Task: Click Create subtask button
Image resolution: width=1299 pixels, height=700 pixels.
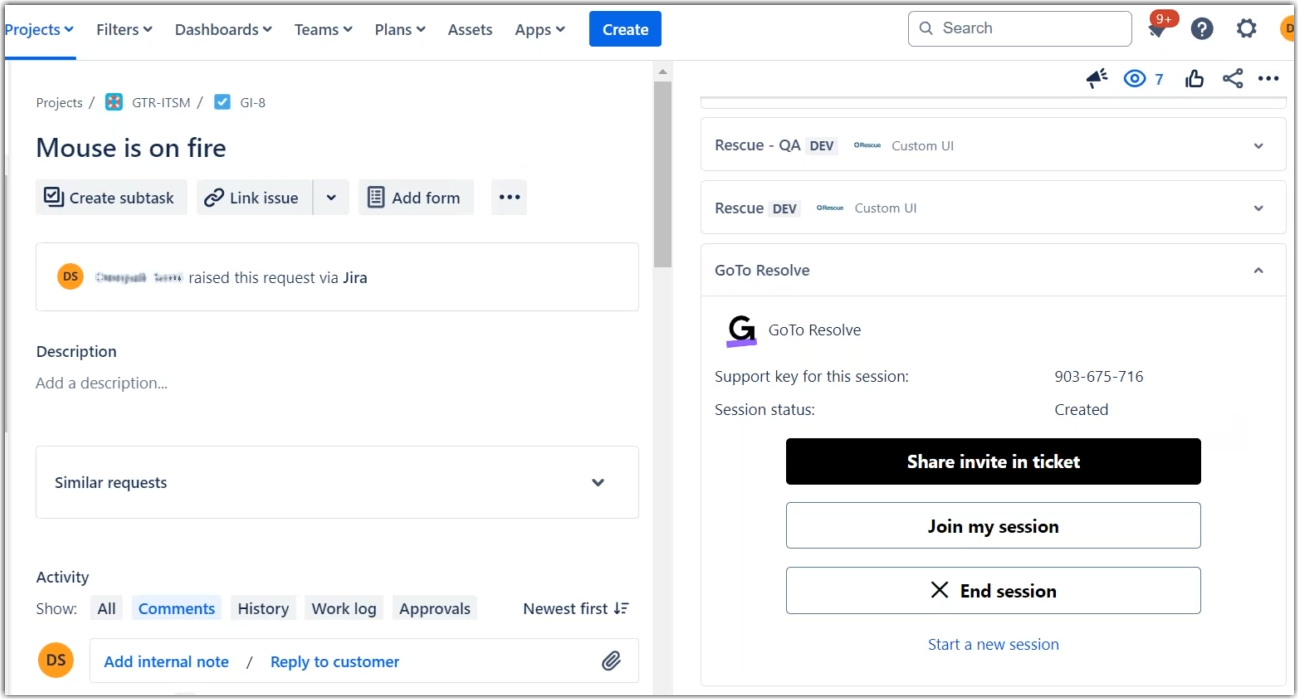Action: point(109,197)
